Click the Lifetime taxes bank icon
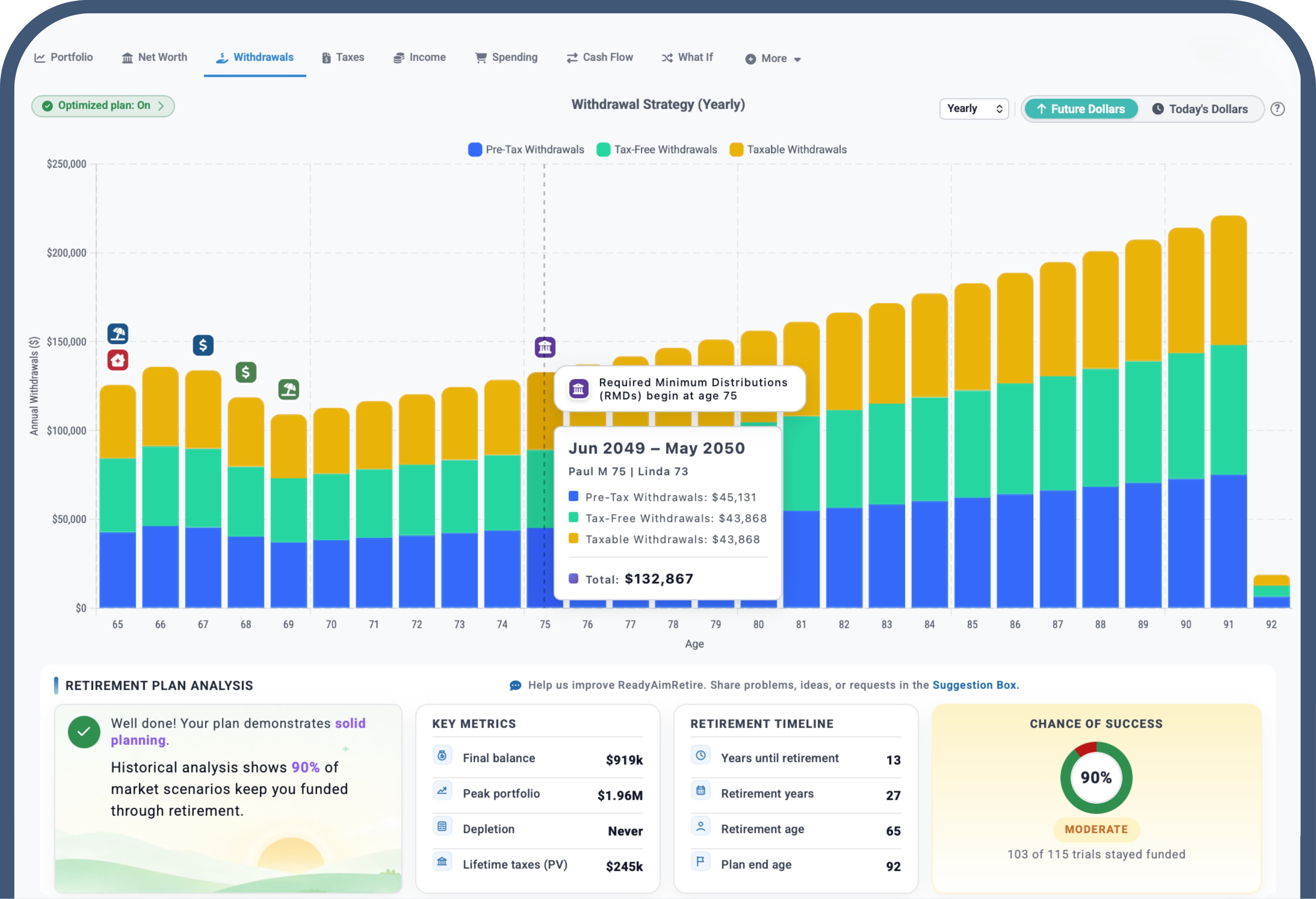Viewport: 1316px width, 899px height. pyautogui.click(x=442, y=861)
